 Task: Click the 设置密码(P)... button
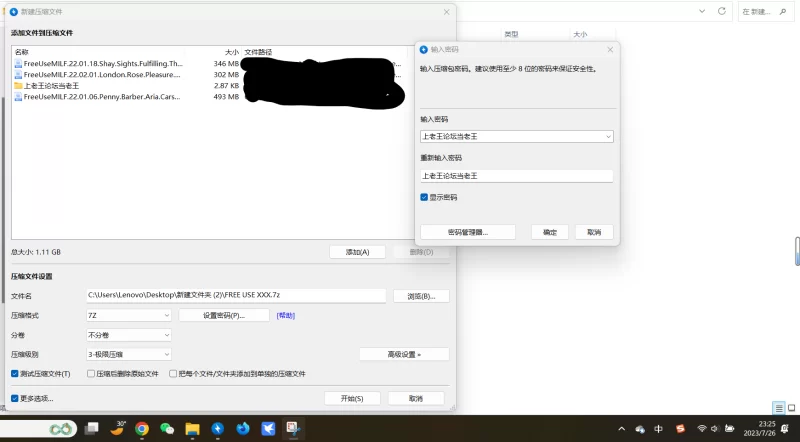coord(224,315)
